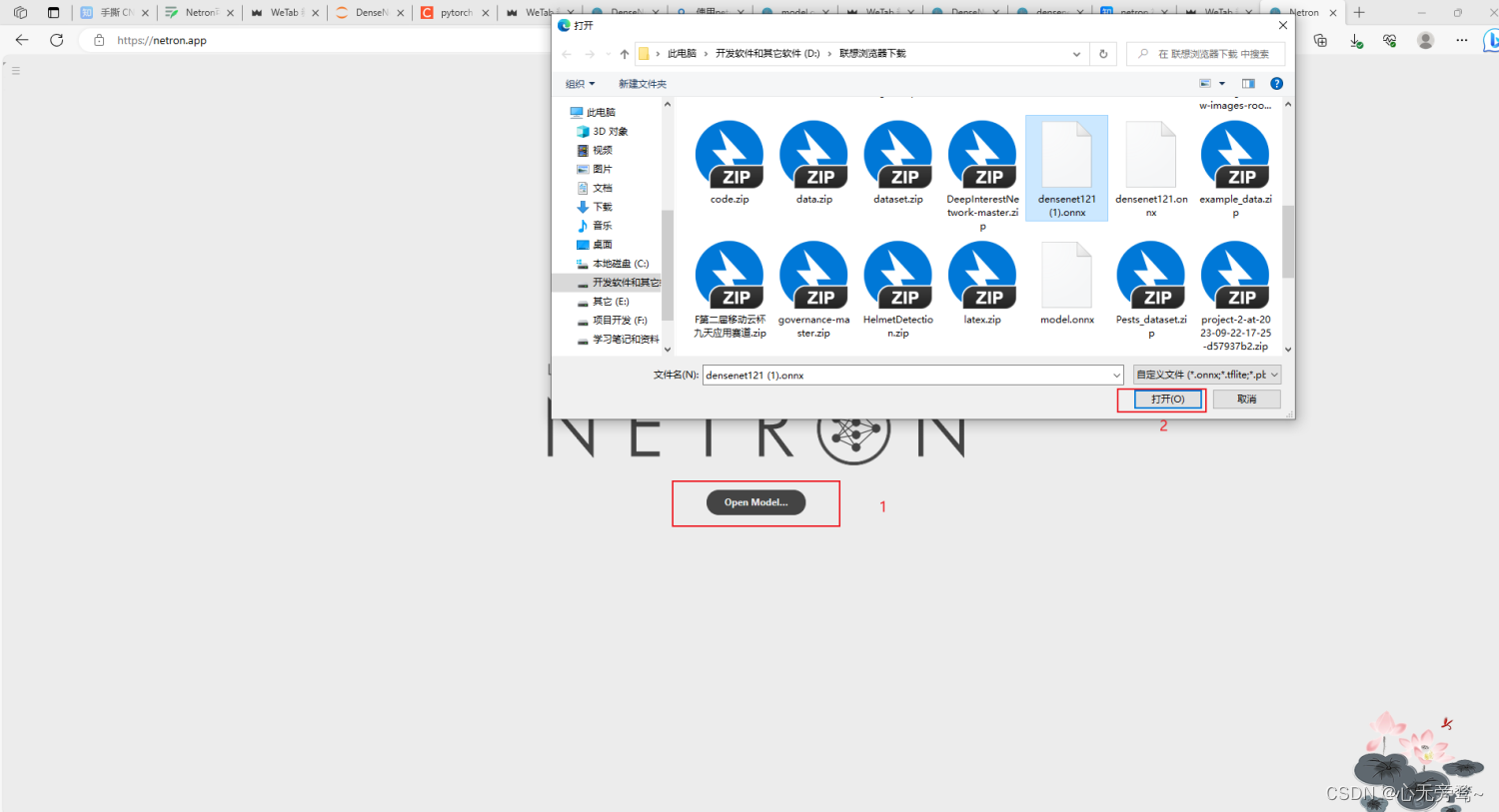This screenshot has width=1499, height=812.
Task: Select the F第二届移动云杯 zip file
Action: tap(730, 290)
